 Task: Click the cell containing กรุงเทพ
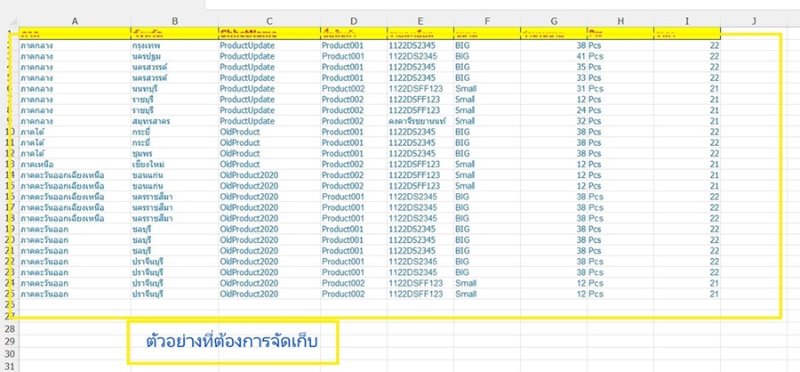(174, 45)
